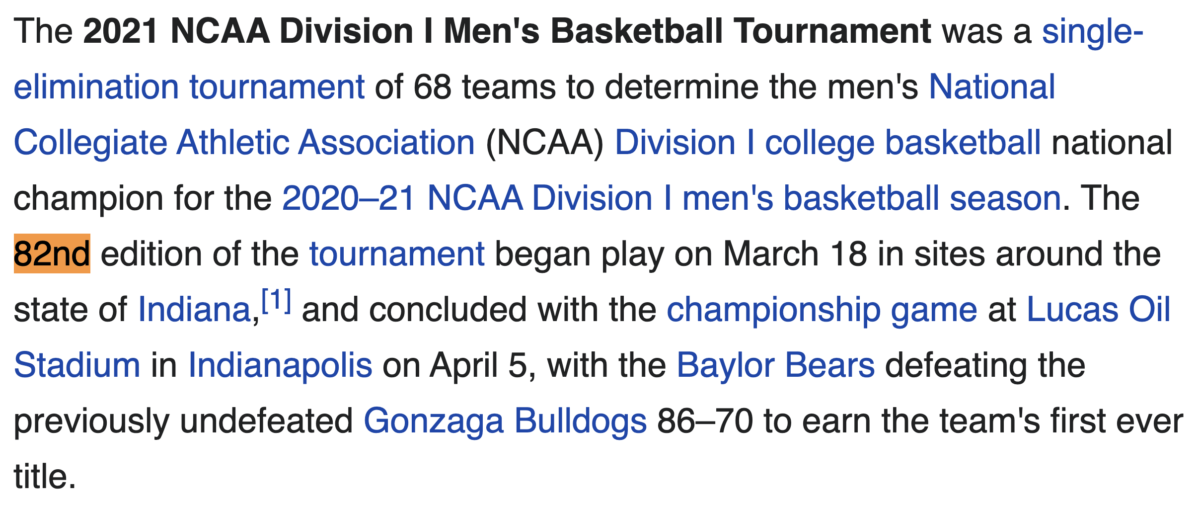Open the championship game link
Viewport: 1200px width, 505px height.
pos(822,310)
